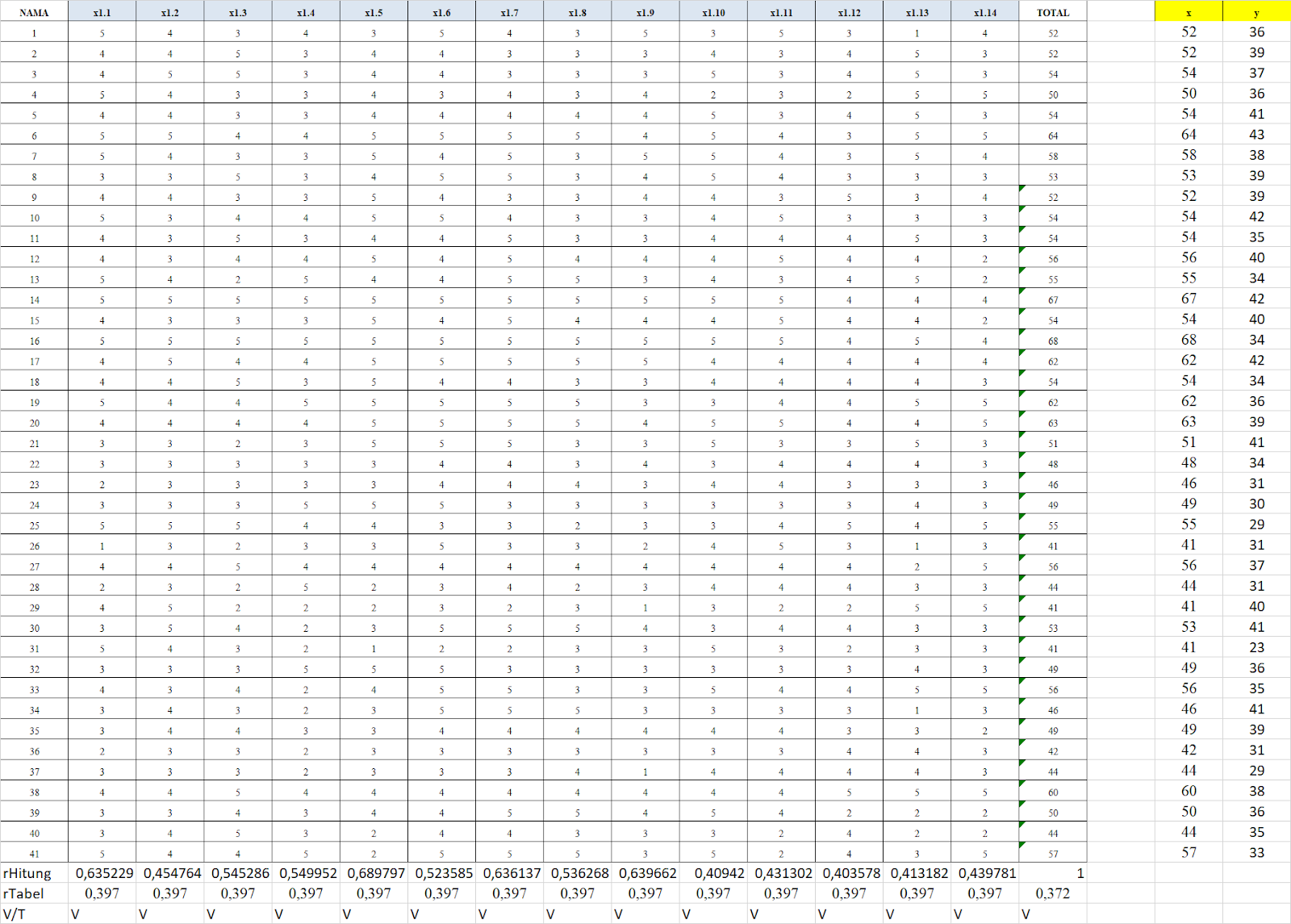The width and height of the screenshot is (1291, 924).
Task: Select TOTAL value 67 in row 14
Action: 1053,300
